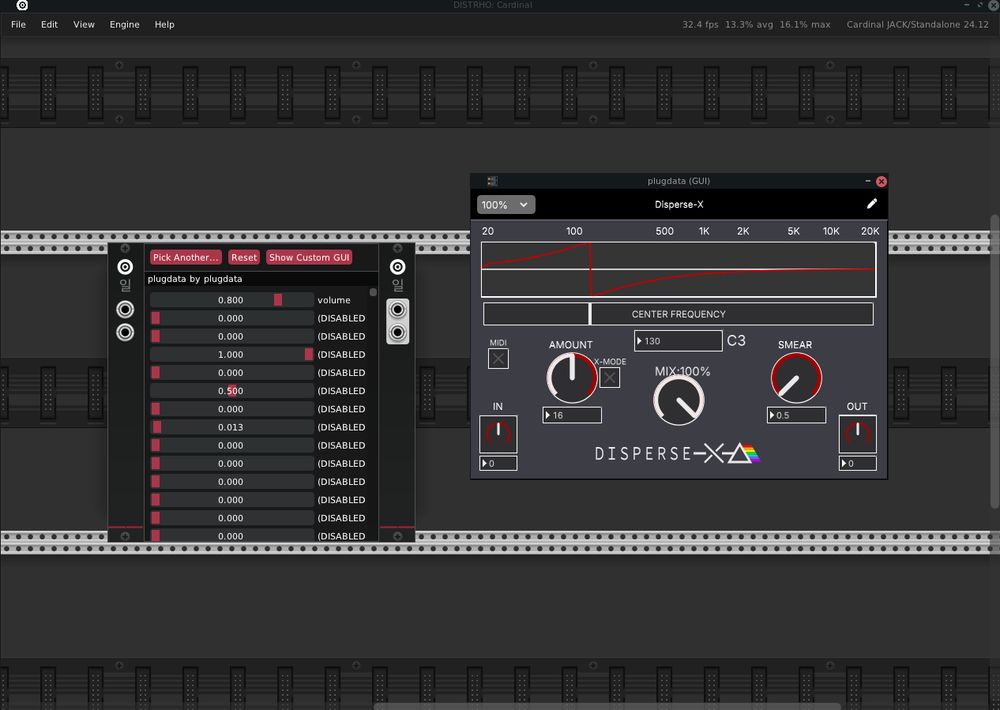Click the MIX:100% label
The image size is (1000, 710).
[x=682, y=371]
